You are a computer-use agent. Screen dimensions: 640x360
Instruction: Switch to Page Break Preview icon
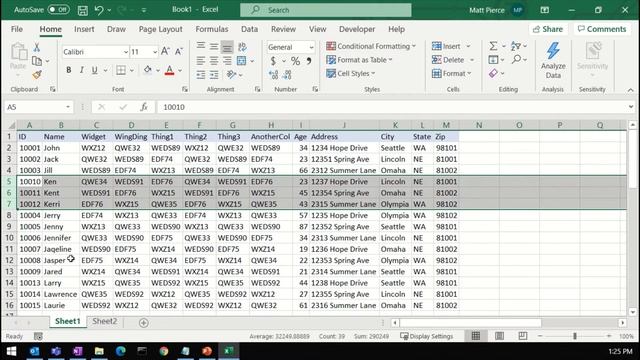(x=522, y=336)
